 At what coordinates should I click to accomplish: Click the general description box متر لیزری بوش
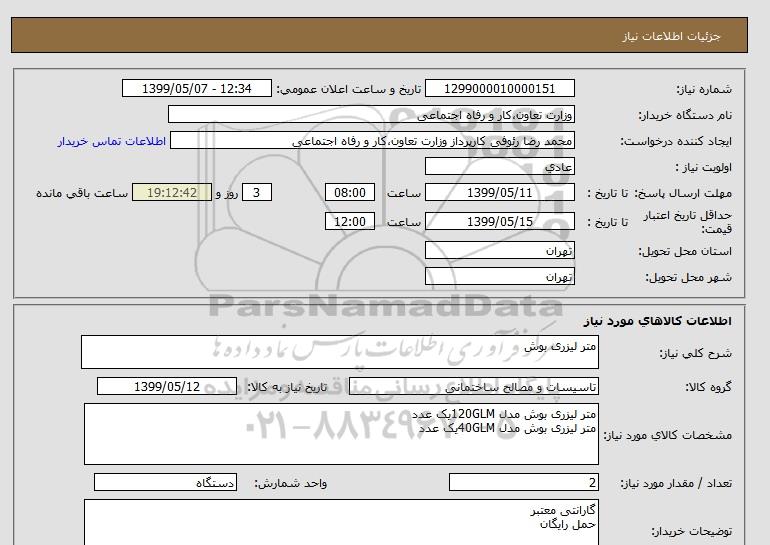tap(340, 352)
